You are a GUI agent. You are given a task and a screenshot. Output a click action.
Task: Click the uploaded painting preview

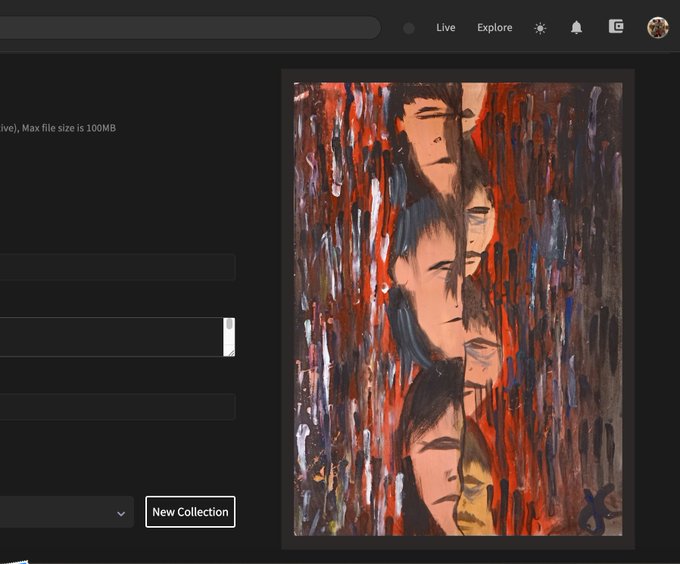(x=458, y=309)
